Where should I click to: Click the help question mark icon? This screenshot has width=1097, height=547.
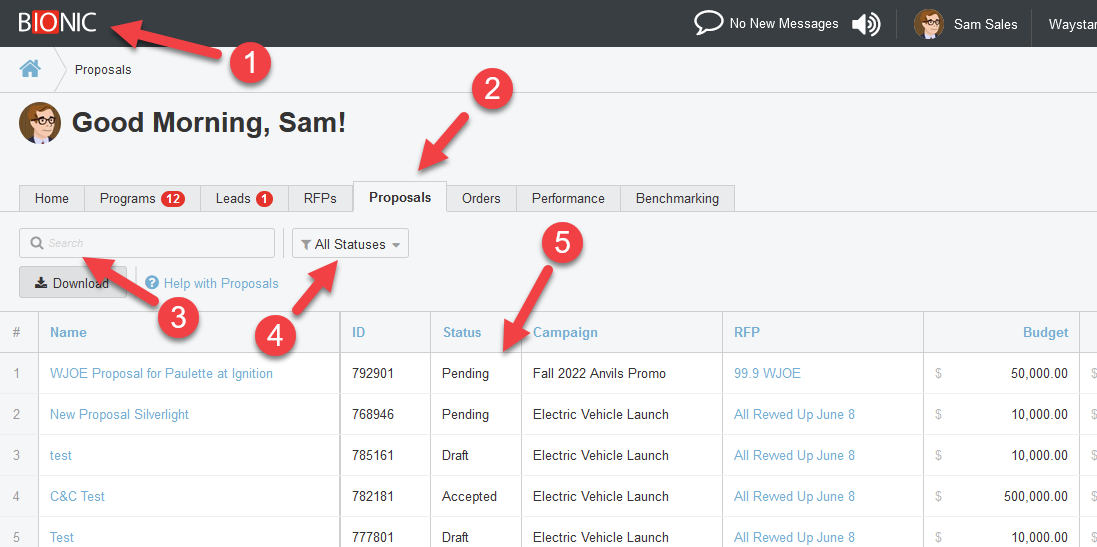tap(152, 283)
